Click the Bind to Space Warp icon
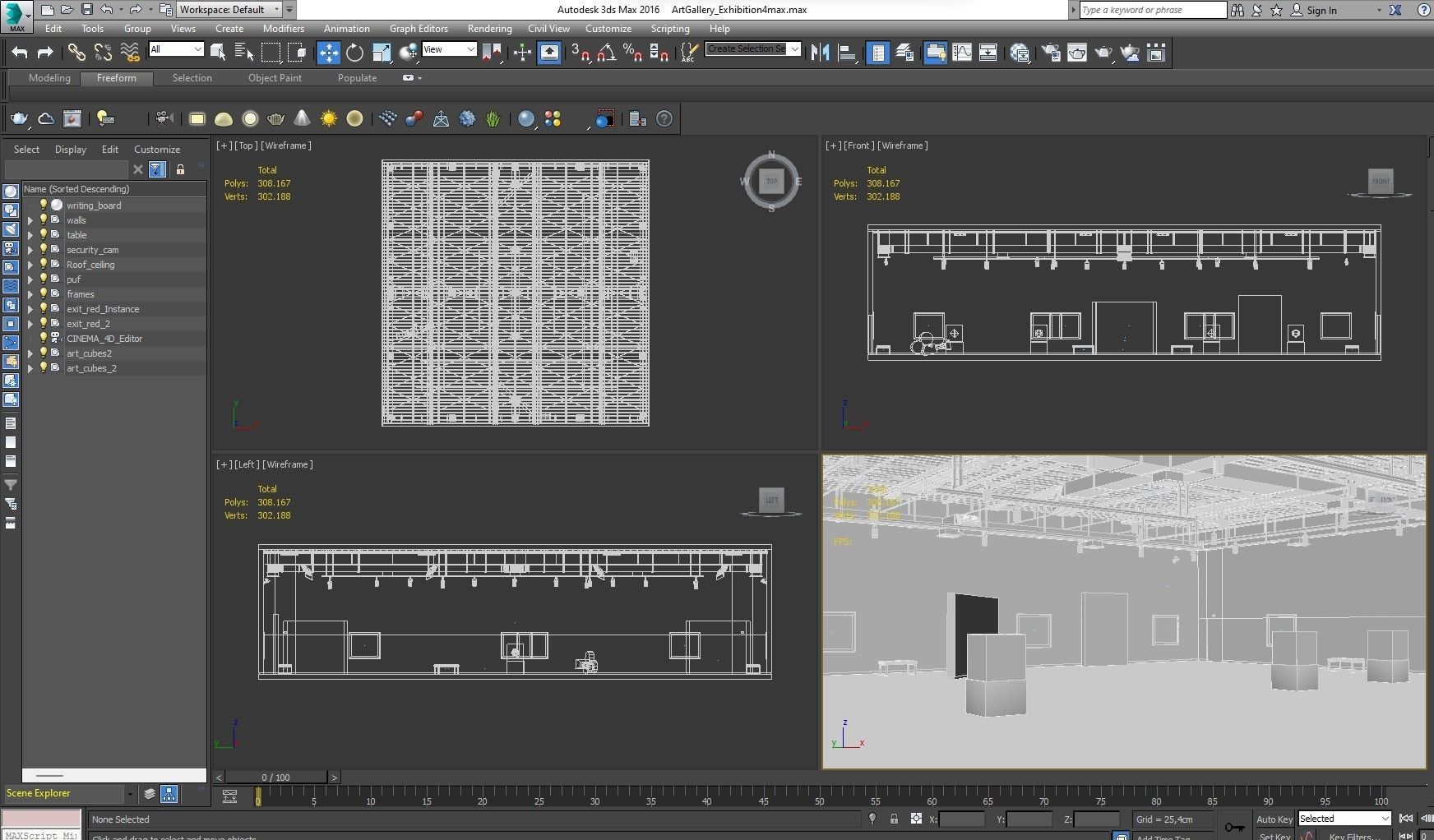This screenshot has height=840, width=1434. (x=130, y=53)
